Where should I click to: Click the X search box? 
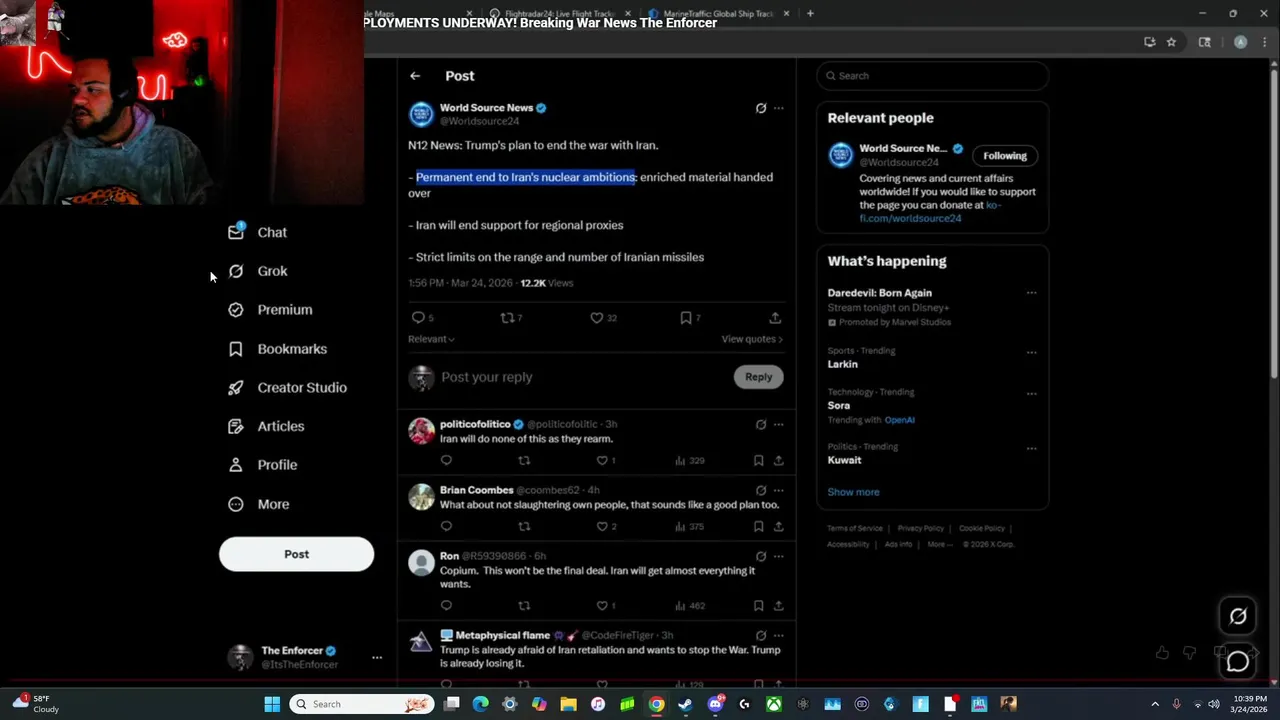(932, 76)
